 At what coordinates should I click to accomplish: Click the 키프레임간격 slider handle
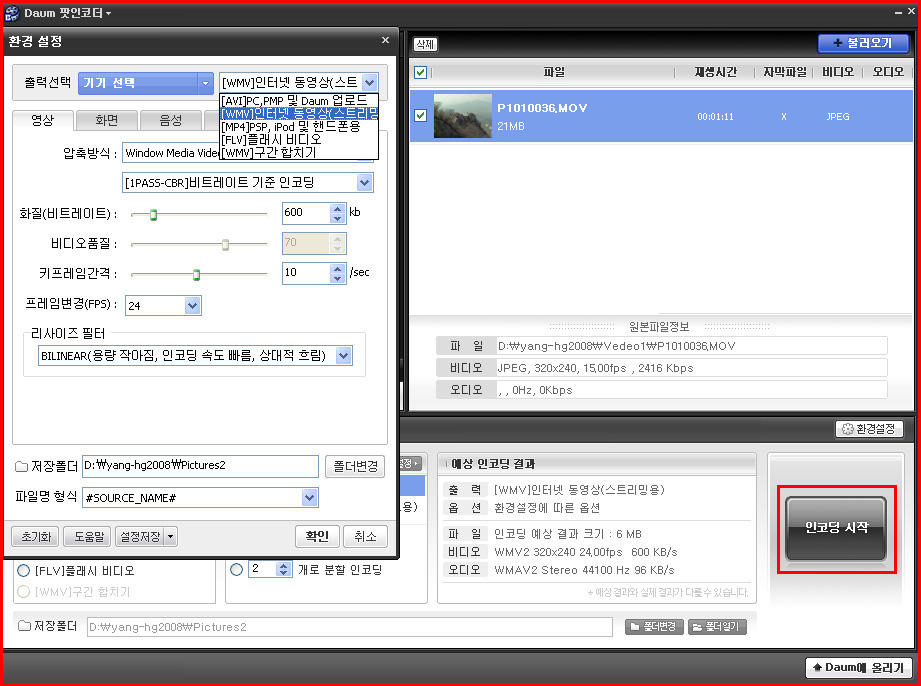point(197,274)
